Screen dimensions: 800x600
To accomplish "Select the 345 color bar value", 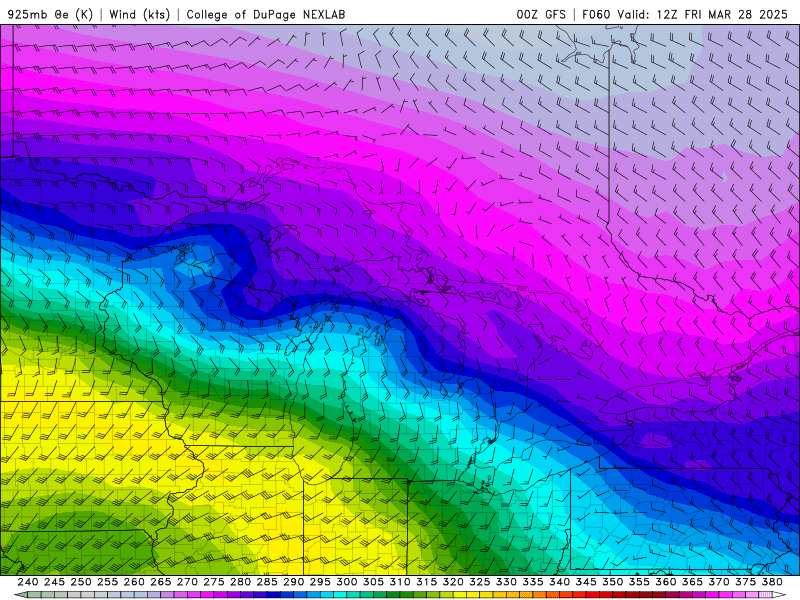I will [x=586, y=582].
